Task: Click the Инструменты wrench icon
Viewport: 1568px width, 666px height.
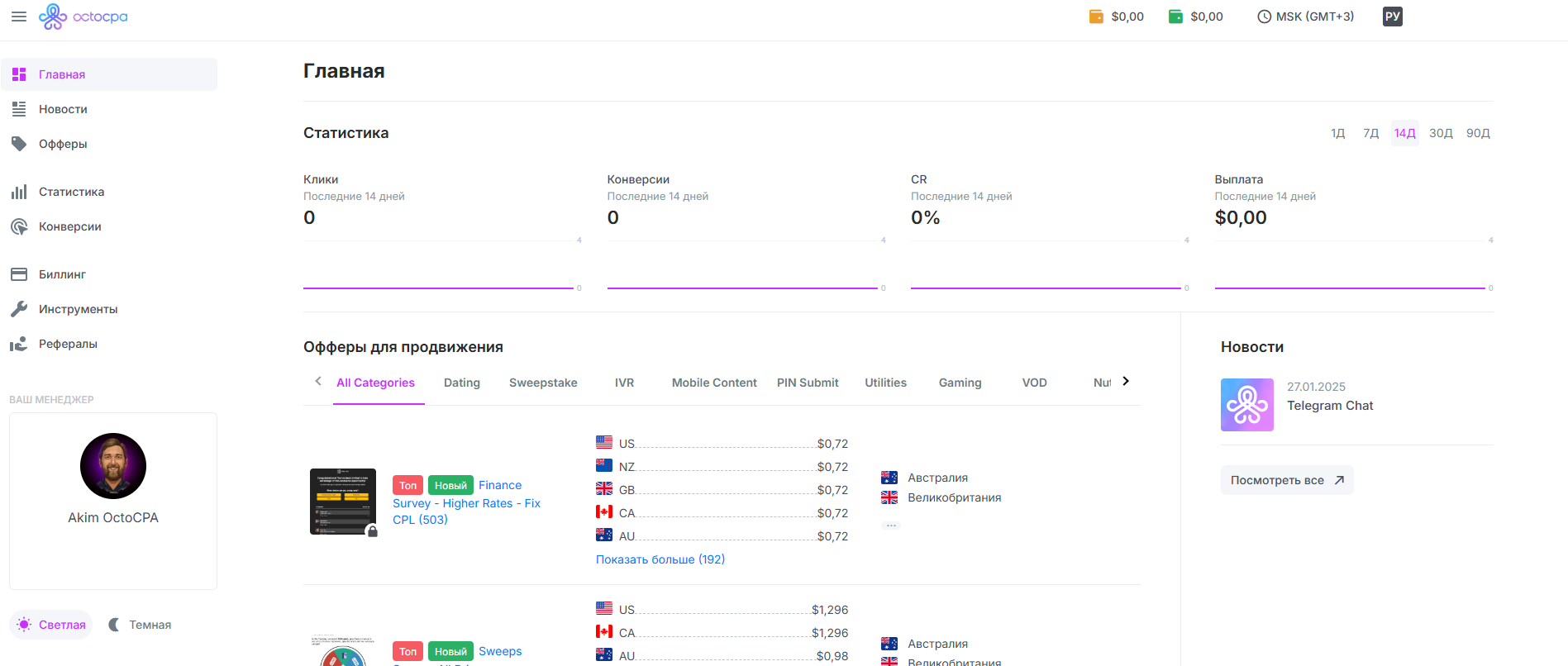Action: tap(19, 309)
